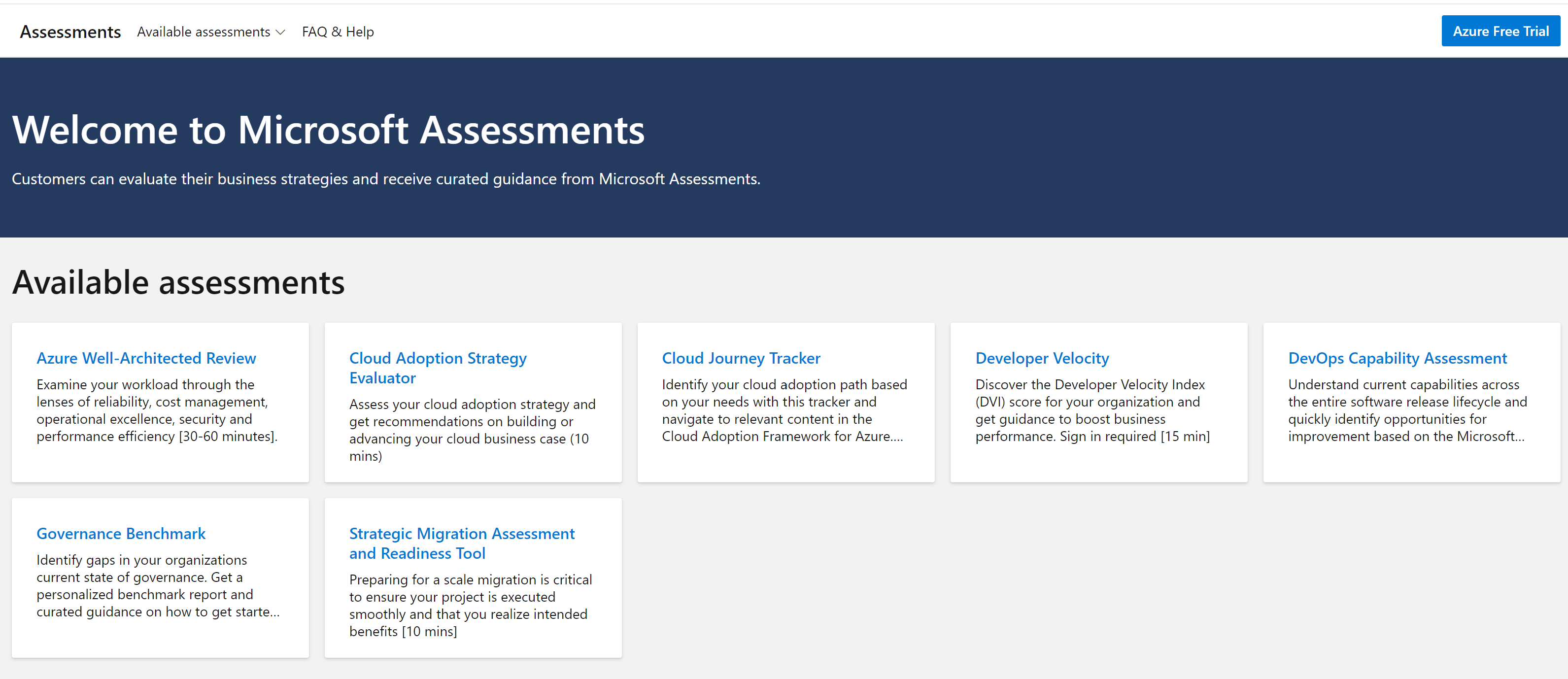The height and width of the screenshot is (679, 1568).
Task: Start the DevOps Capability Assessment
Action: pos(1398,358)
